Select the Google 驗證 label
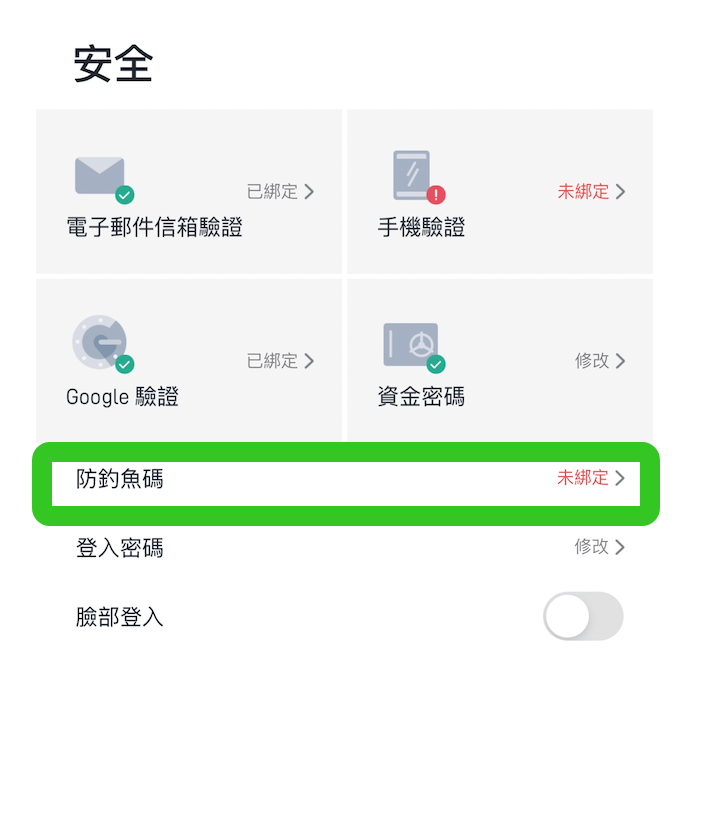Screen dimensions: 710x828 [x=122, y=397]
